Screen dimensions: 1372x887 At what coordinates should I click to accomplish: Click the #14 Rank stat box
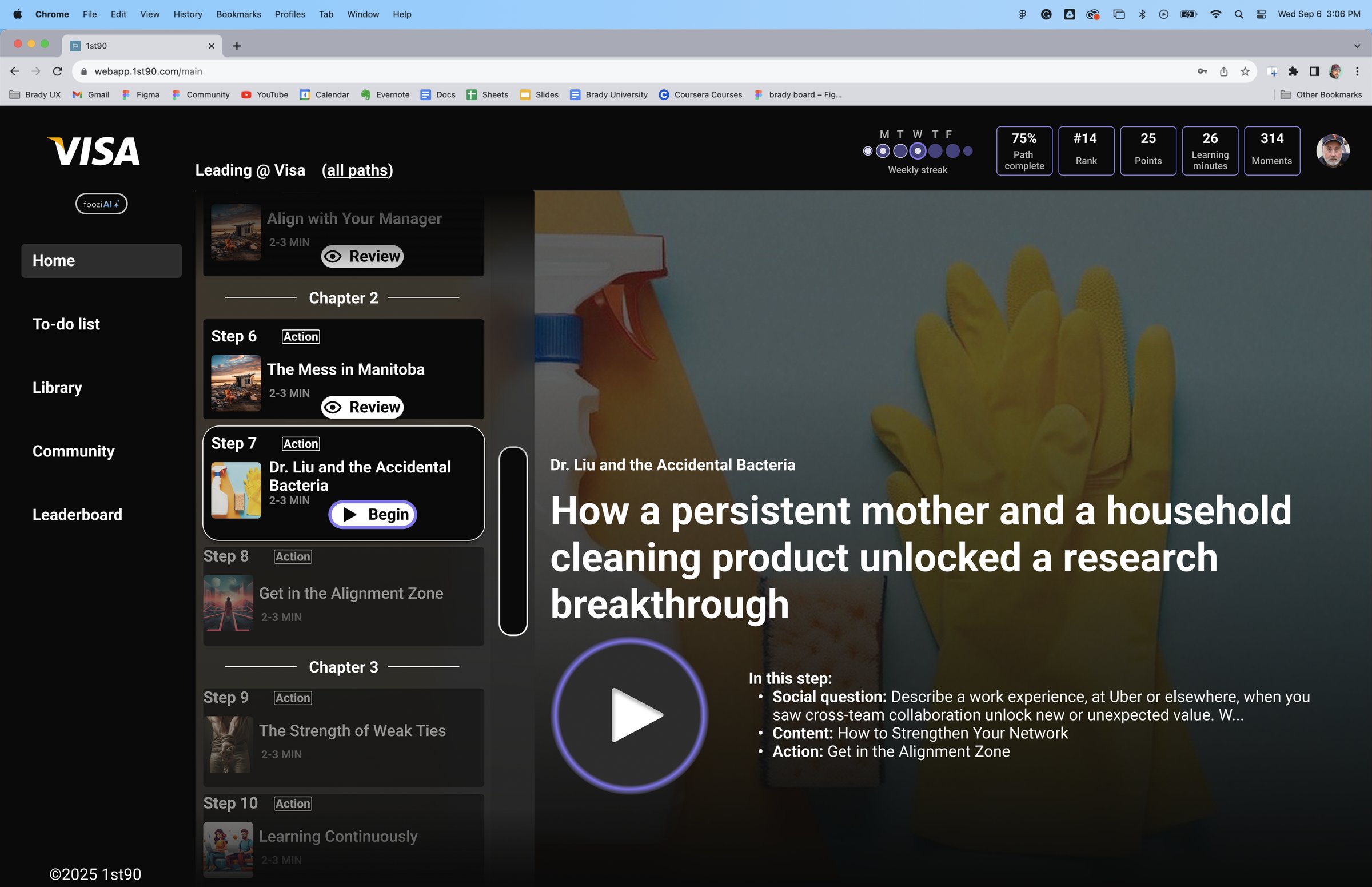[1086, 151]
